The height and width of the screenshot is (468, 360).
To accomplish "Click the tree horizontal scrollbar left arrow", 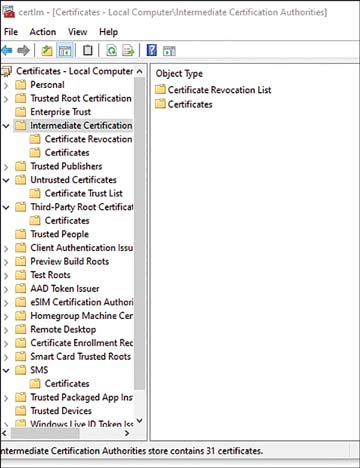I will (x=5, y=433).
